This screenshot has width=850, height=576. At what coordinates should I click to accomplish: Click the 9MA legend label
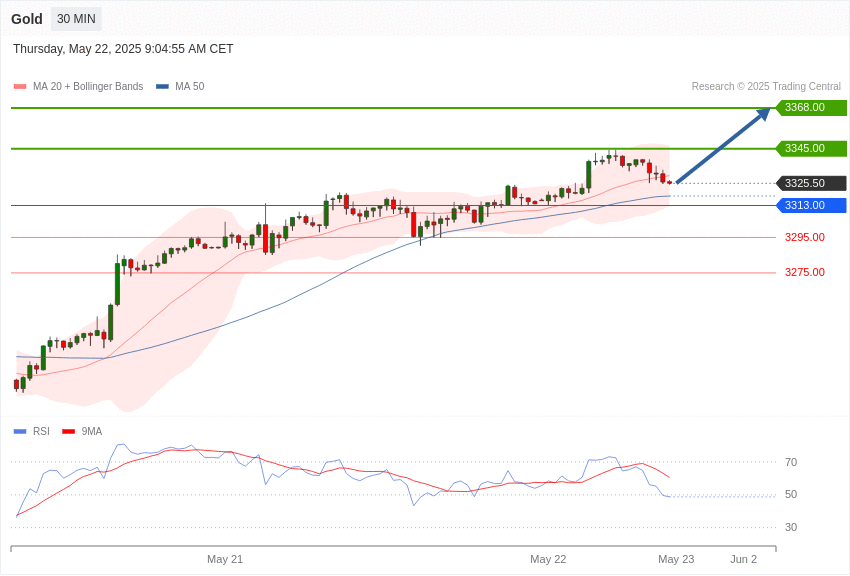(x=92, y=431)
